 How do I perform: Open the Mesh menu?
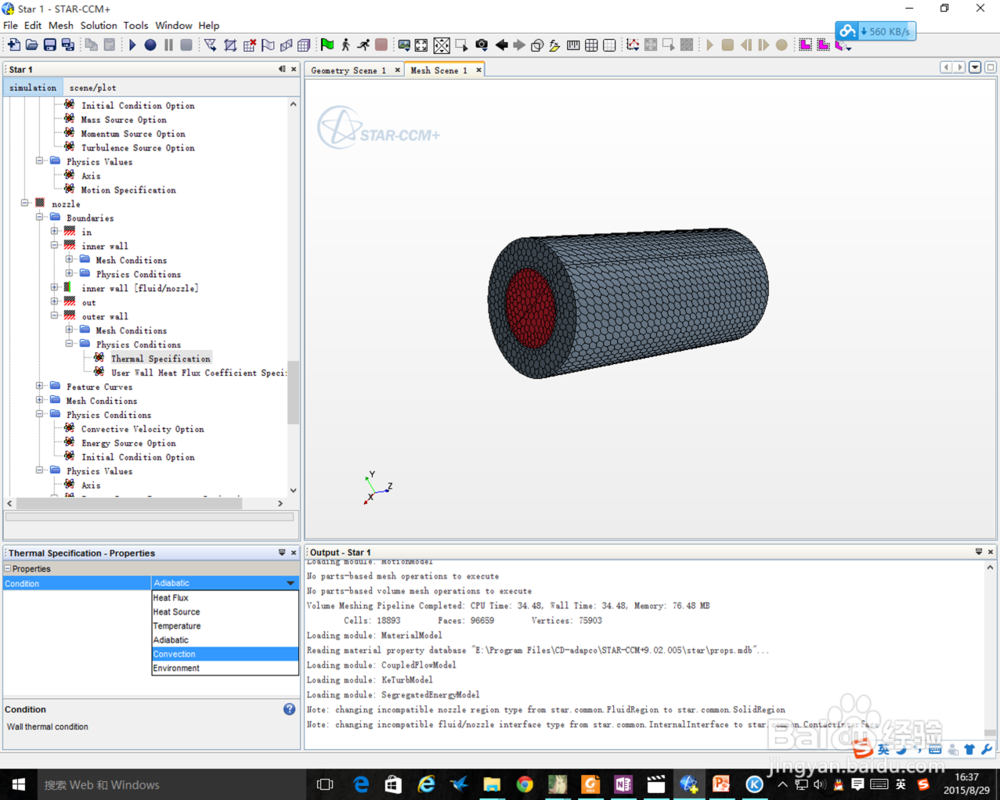coord(61,26)
